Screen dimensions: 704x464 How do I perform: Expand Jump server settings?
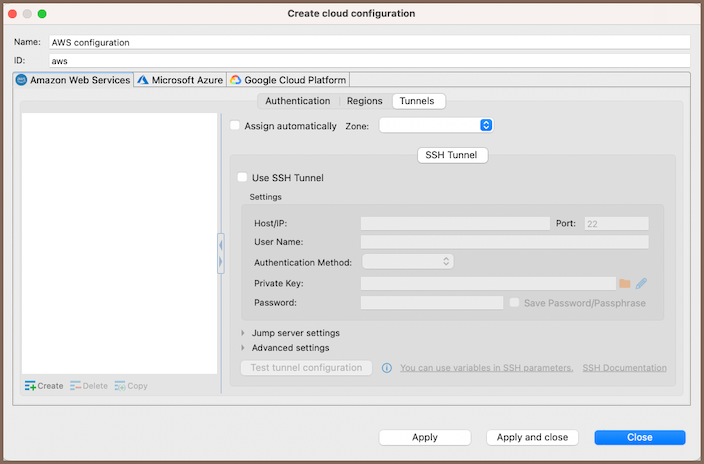[x=243, y=333]
